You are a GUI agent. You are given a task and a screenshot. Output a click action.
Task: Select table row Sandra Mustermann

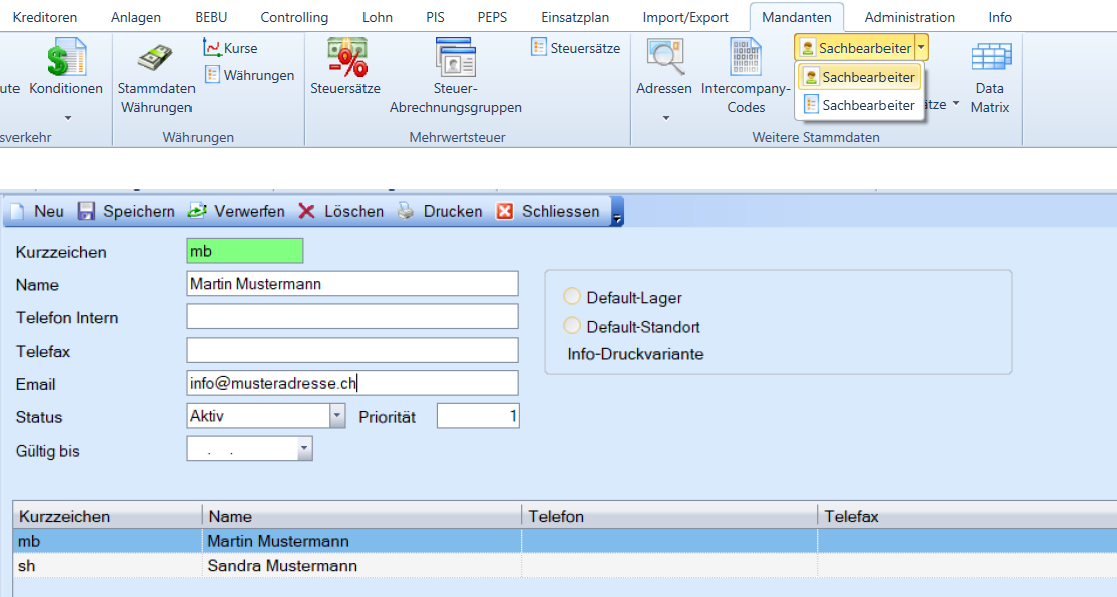[x=565, y=566]
